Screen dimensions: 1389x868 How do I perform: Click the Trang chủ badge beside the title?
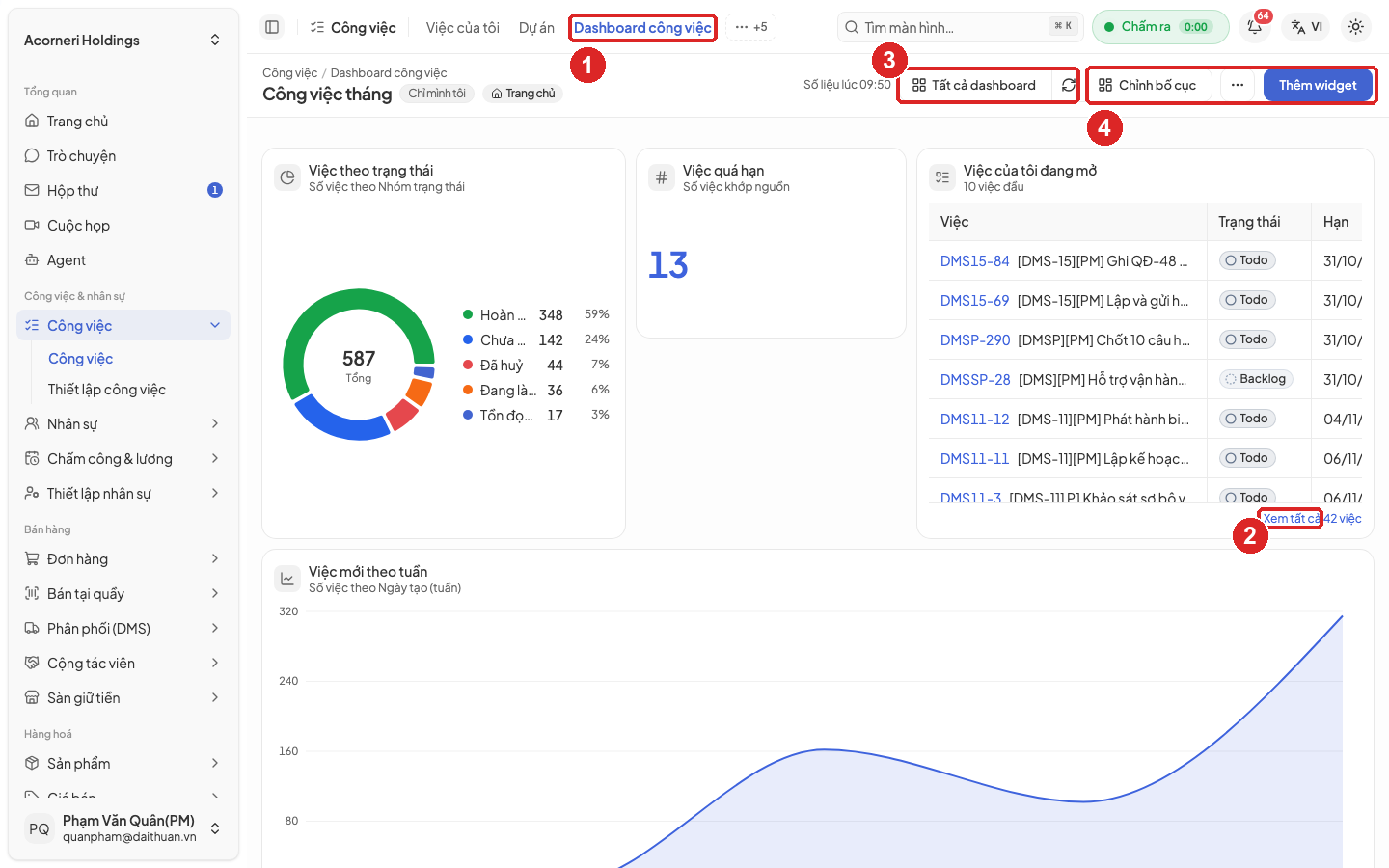tap(523, 94)
